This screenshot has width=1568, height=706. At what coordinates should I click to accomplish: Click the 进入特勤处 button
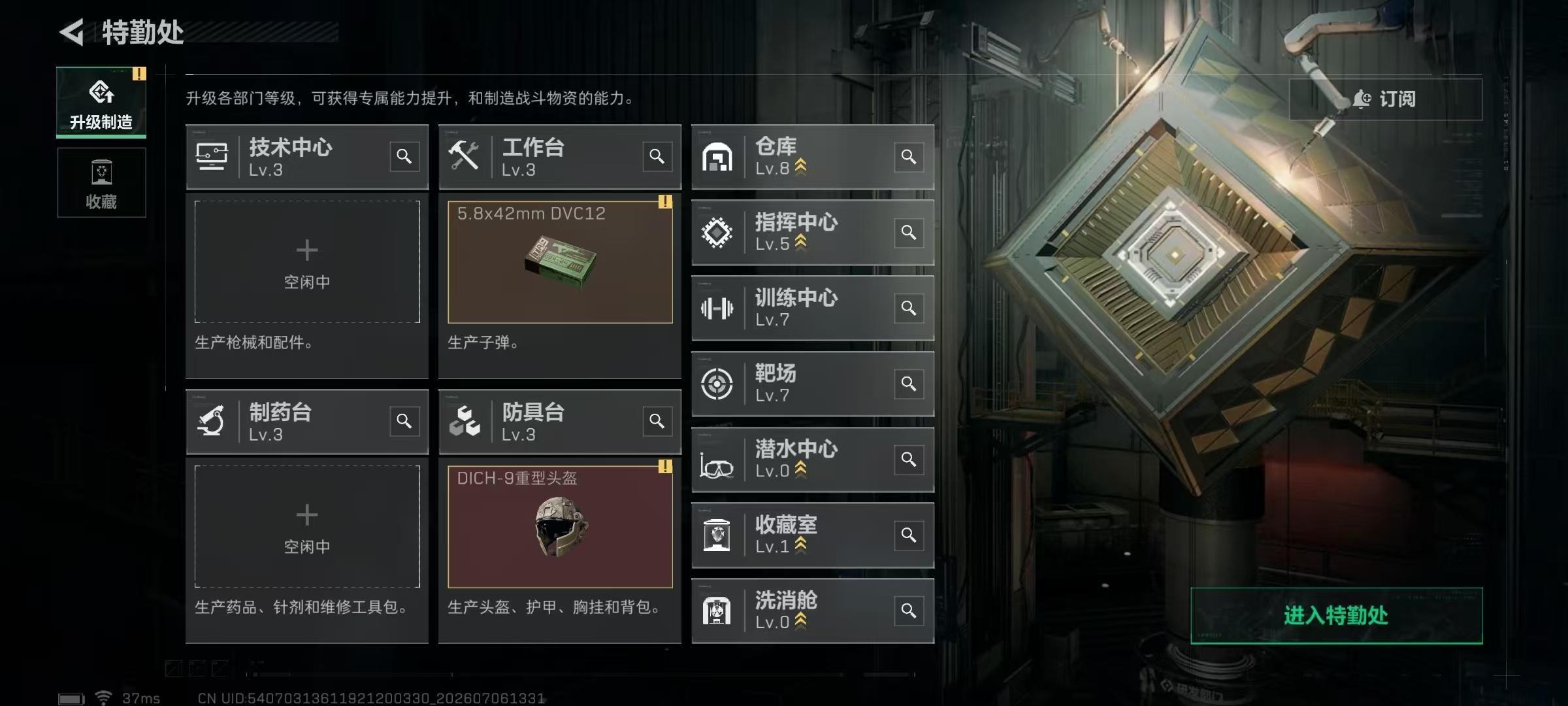pyautogui.click(x=1336, y=616)
